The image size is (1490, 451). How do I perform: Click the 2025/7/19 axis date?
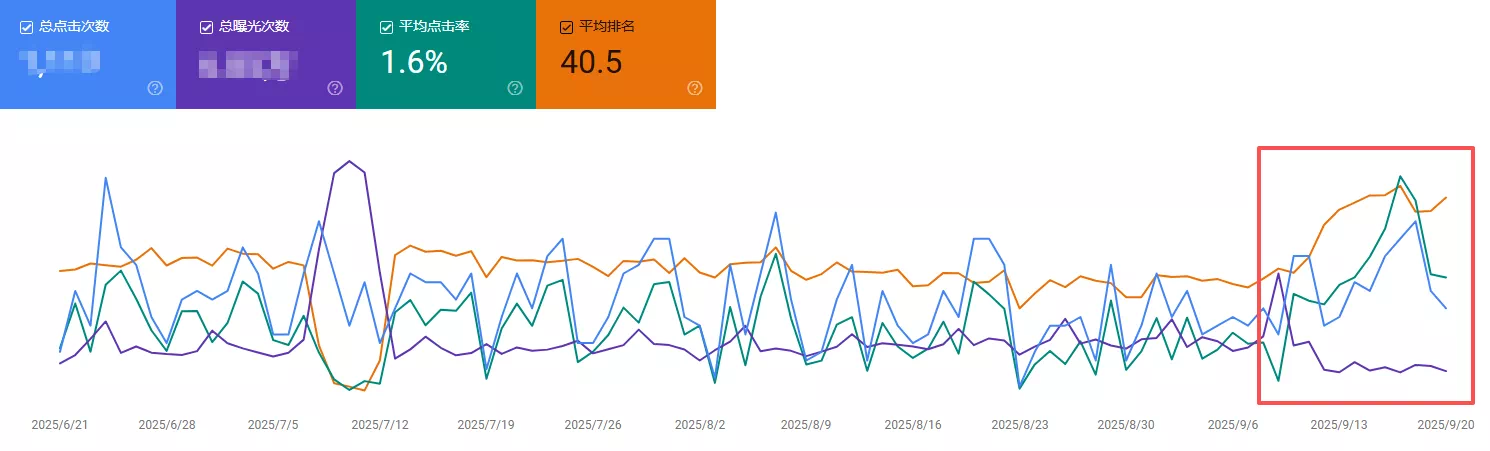486,425
